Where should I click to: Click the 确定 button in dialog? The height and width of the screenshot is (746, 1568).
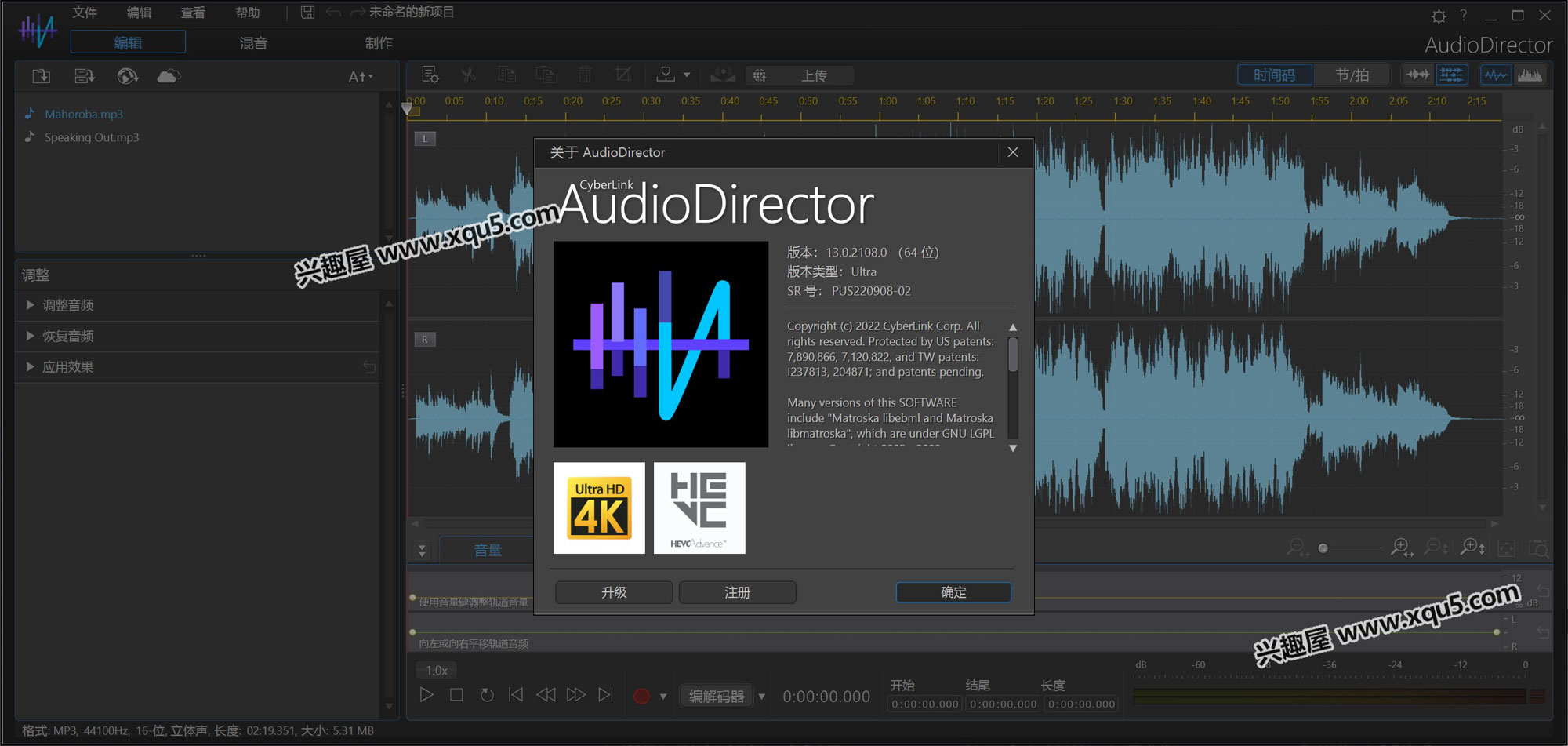[953, 592]
